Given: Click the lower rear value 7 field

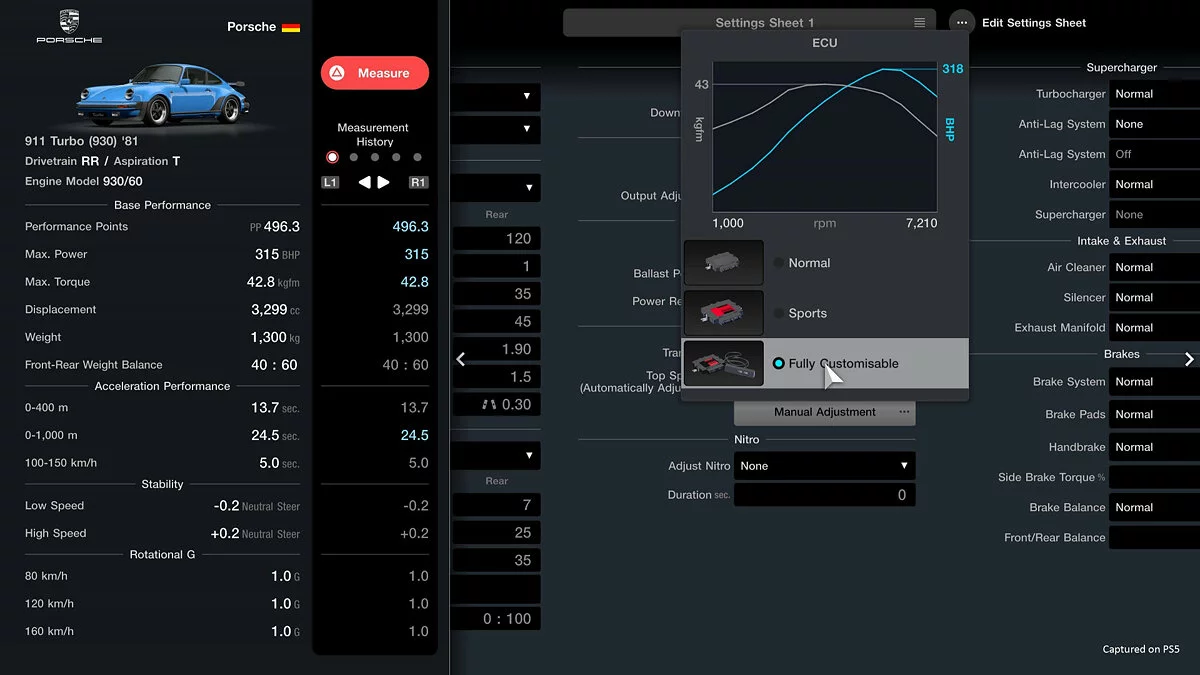Looking at the screenshot, I should point(497,505).
